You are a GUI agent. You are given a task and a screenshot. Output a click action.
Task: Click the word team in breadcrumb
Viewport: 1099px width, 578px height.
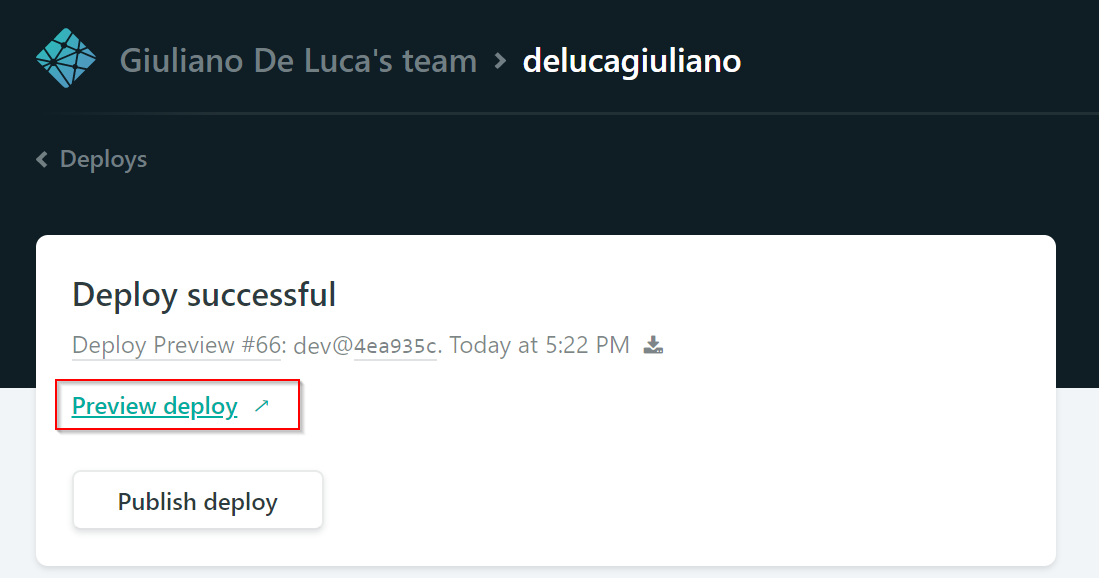click(x=439, y=62)
